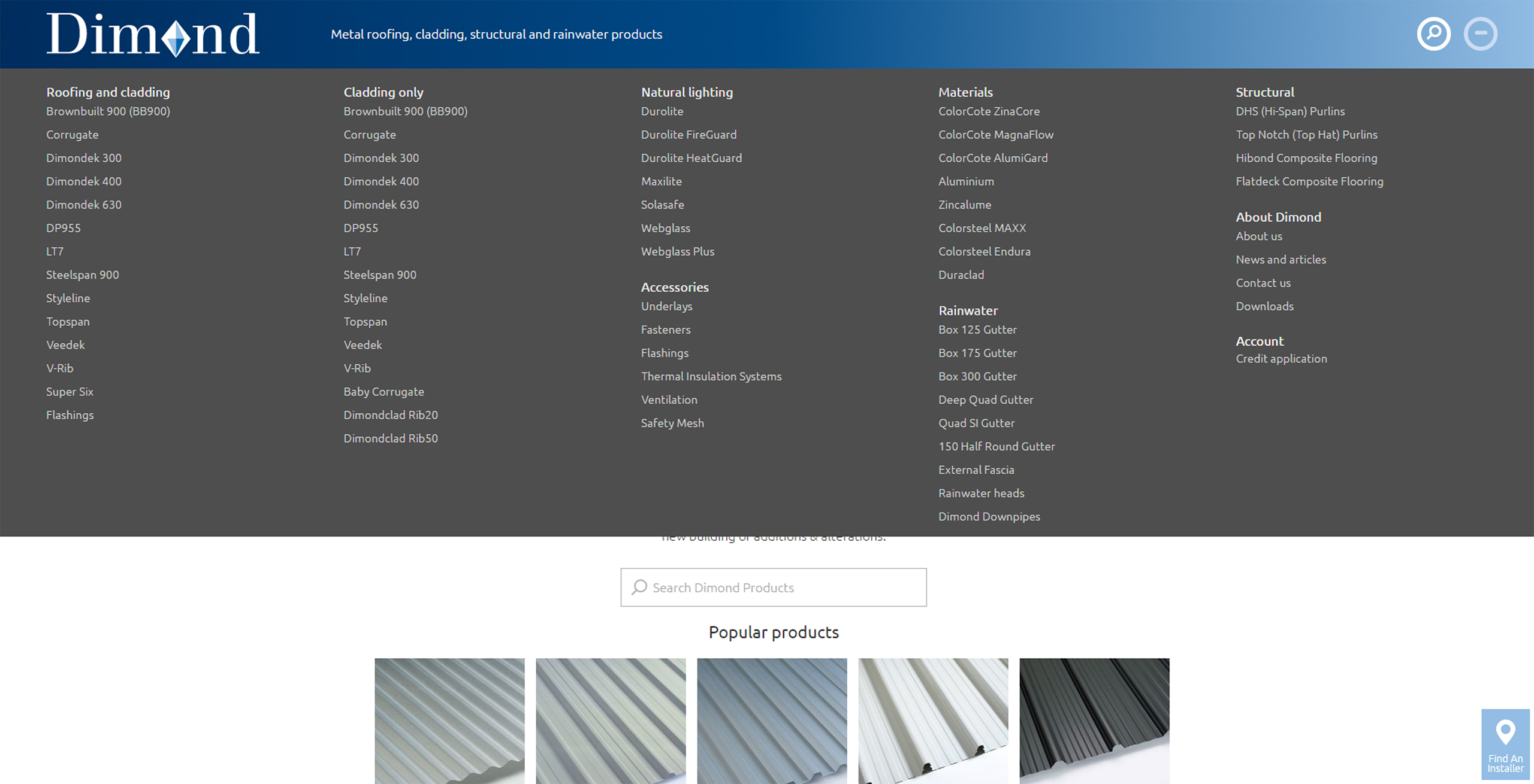
Task: Open Durolite HeatGuard link
Action: coord(691,158)
